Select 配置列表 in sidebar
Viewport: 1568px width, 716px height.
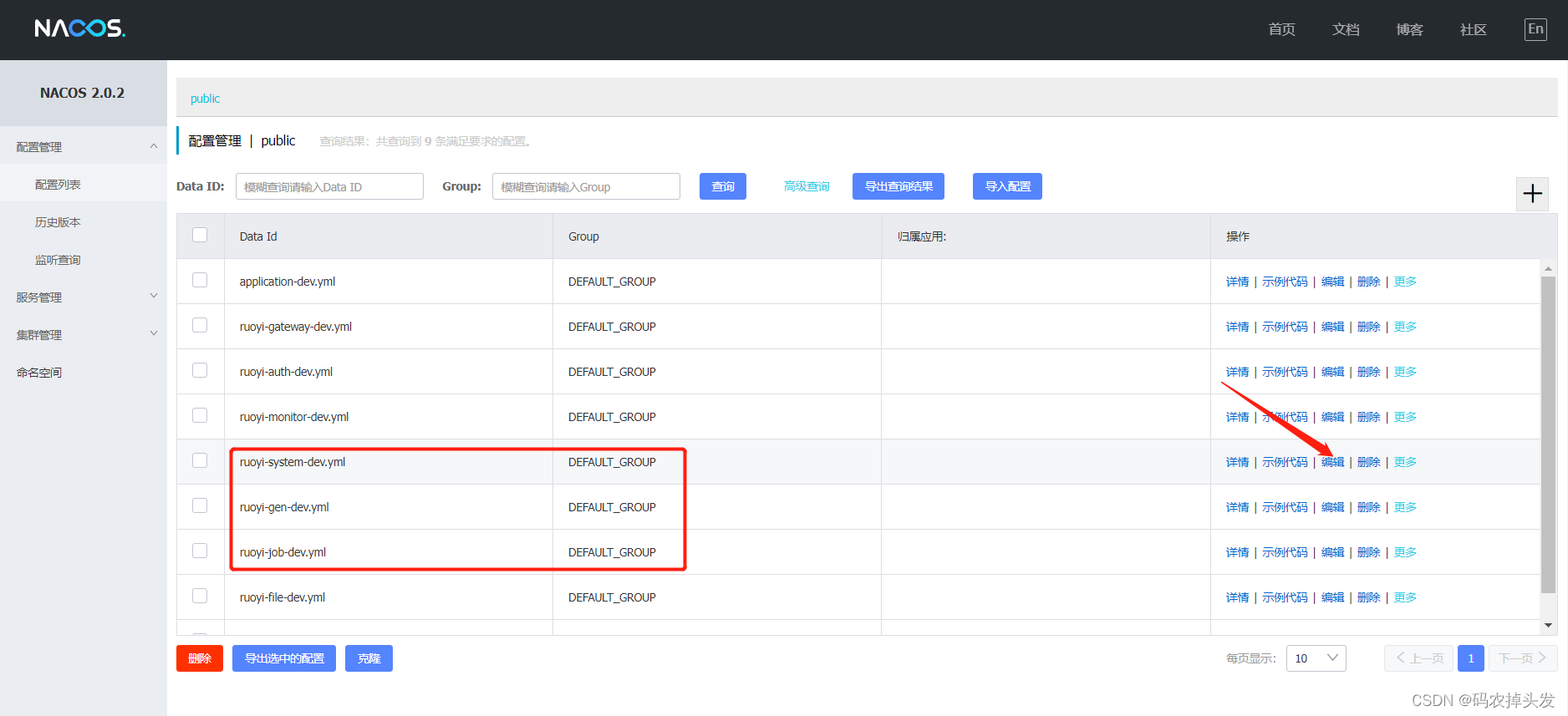(x=84, y=184)
